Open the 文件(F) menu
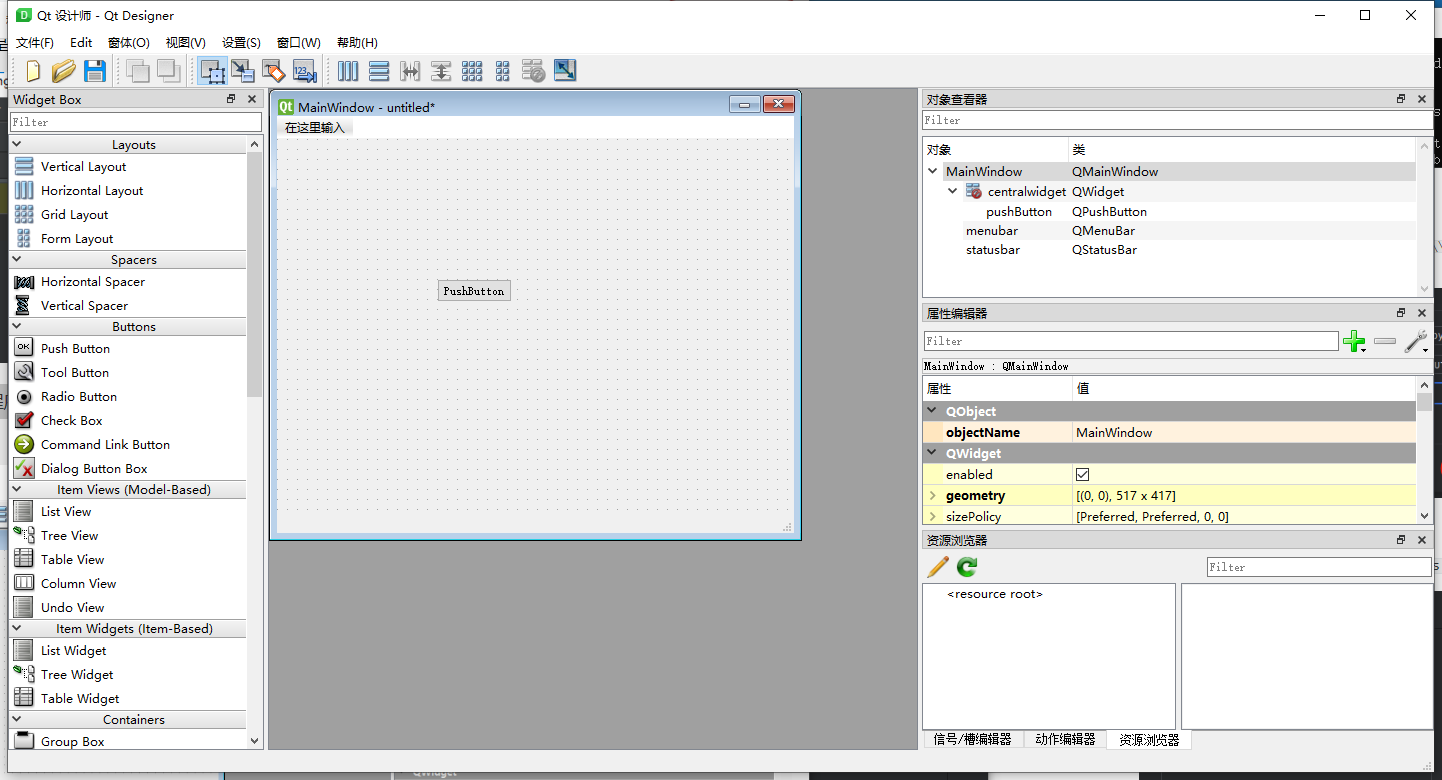 tap(35, 43)
